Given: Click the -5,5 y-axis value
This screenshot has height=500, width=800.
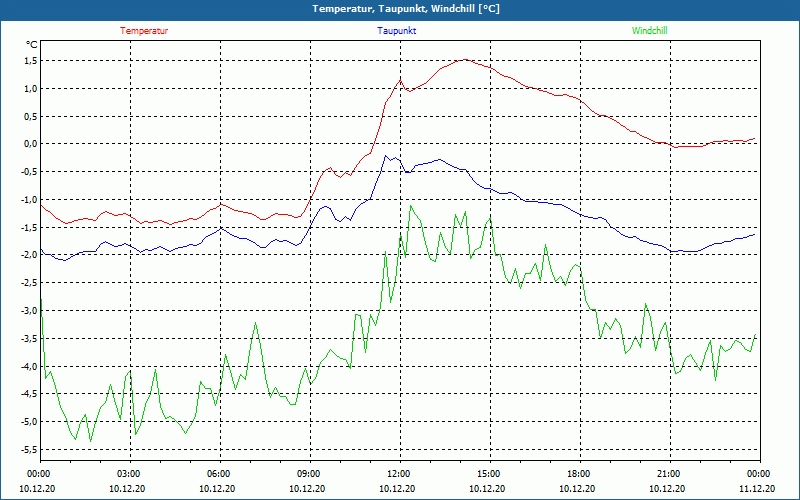Looking at the screenshot, I should [x=30, y=449].
